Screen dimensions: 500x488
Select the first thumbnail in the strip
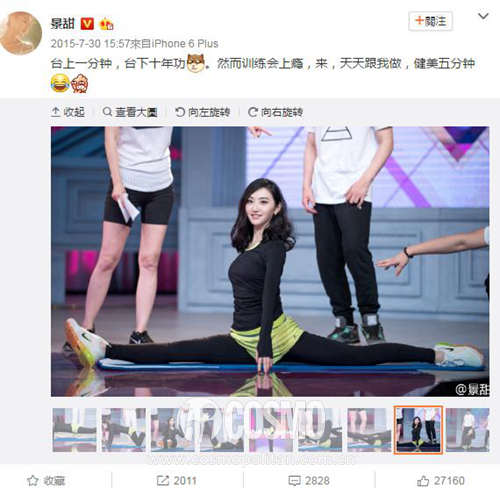click(75, 430)
